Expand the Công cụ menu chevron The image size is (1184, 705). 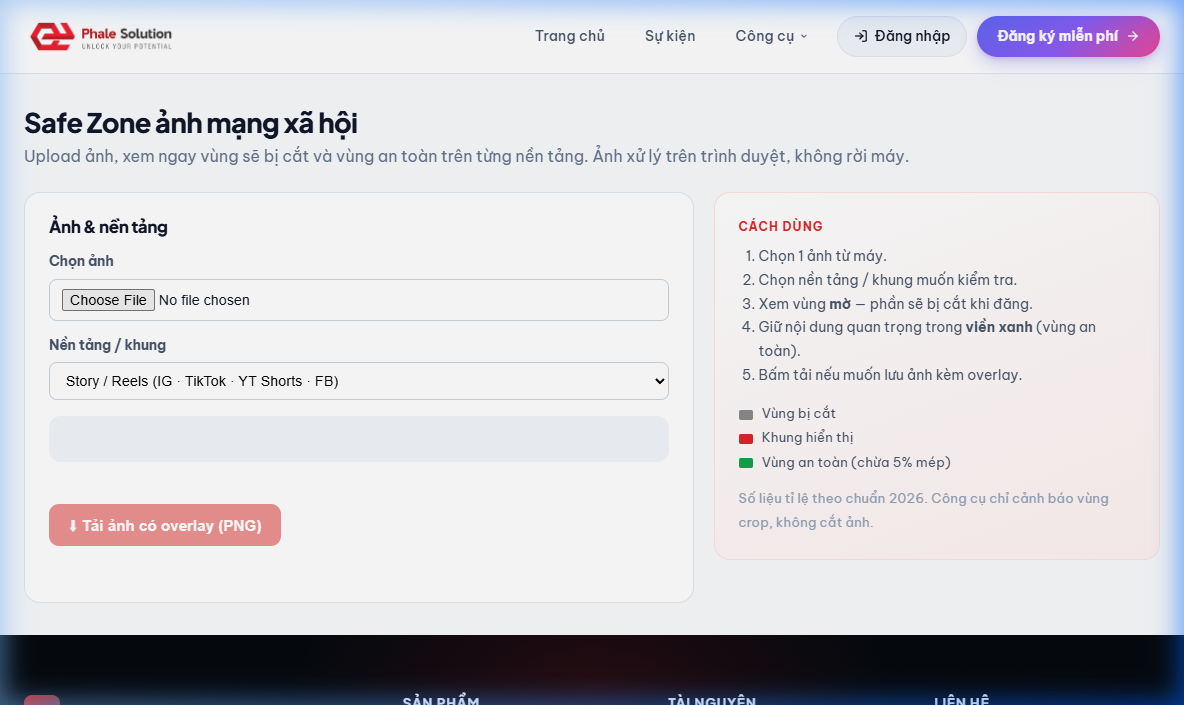803,36
